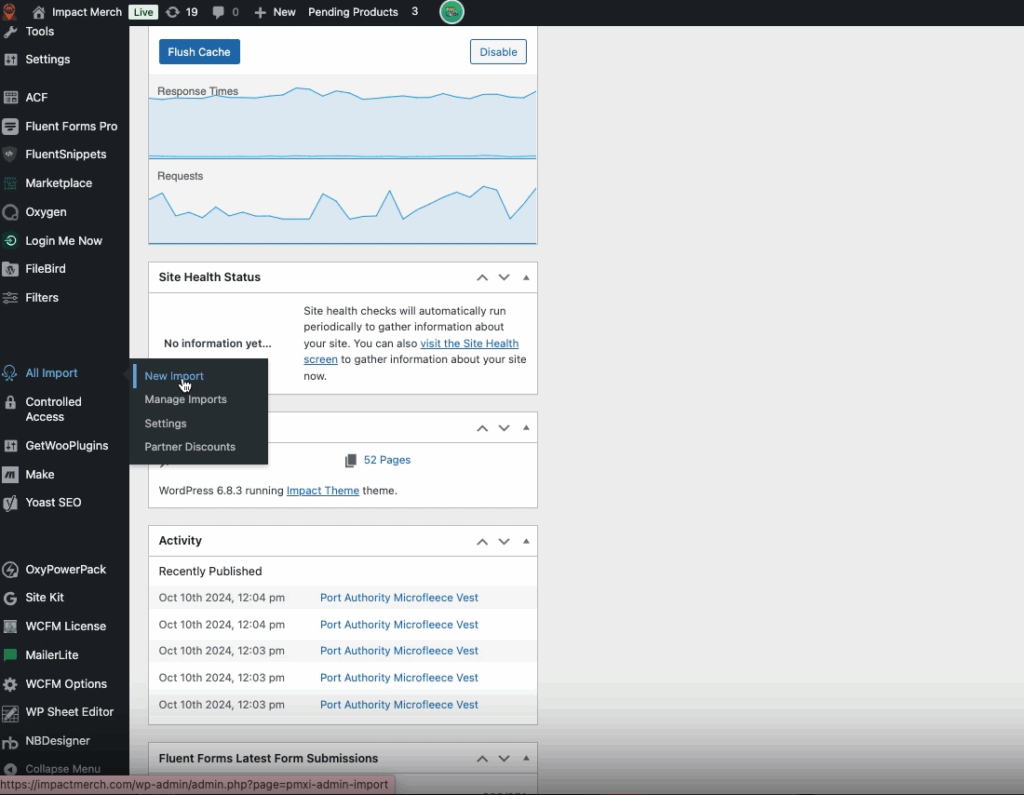The width and height of the screenshot is (1024, 795).
Task: Move the Activity panel down
Action: [504, 541]
